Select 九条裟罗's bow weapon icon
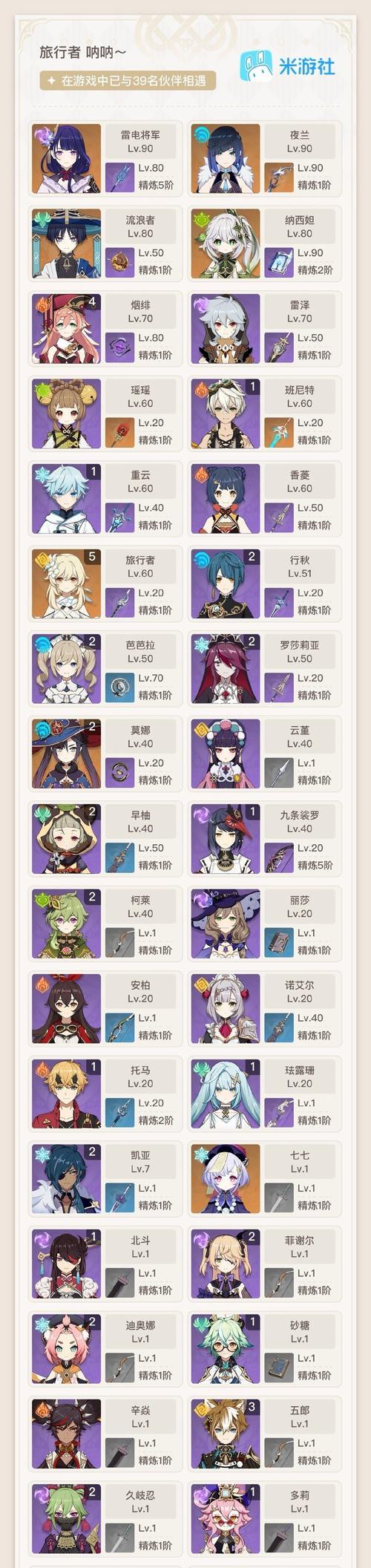This screenshot has height=1568, width=371. click(x=279, y=857)
